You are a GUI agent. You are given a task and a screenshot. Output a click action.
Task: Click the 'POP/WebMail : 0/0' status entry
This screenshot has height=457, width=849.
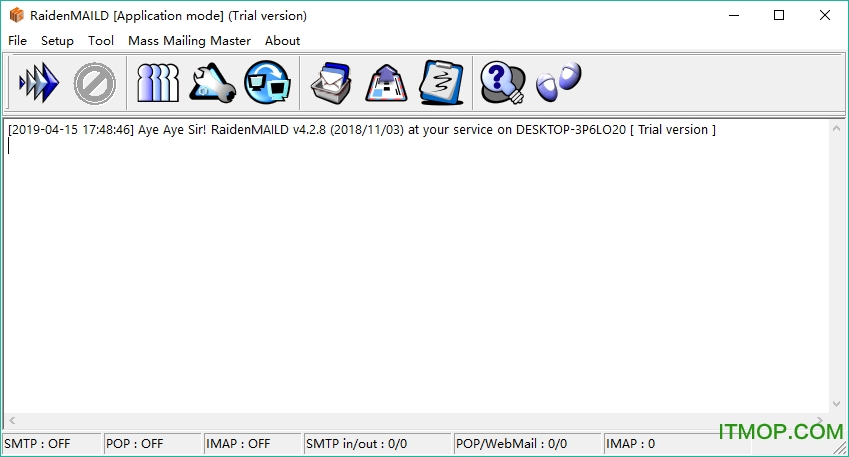pos(527,444)
